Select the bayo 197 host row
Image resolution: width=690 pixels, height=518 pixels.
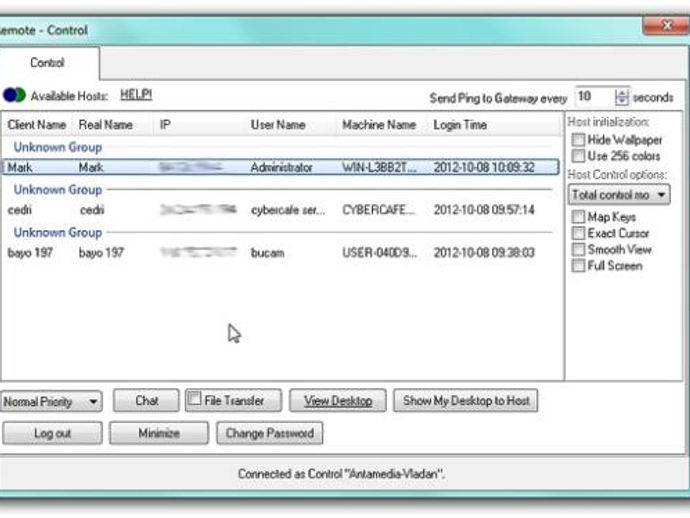(x=280, y=253)
